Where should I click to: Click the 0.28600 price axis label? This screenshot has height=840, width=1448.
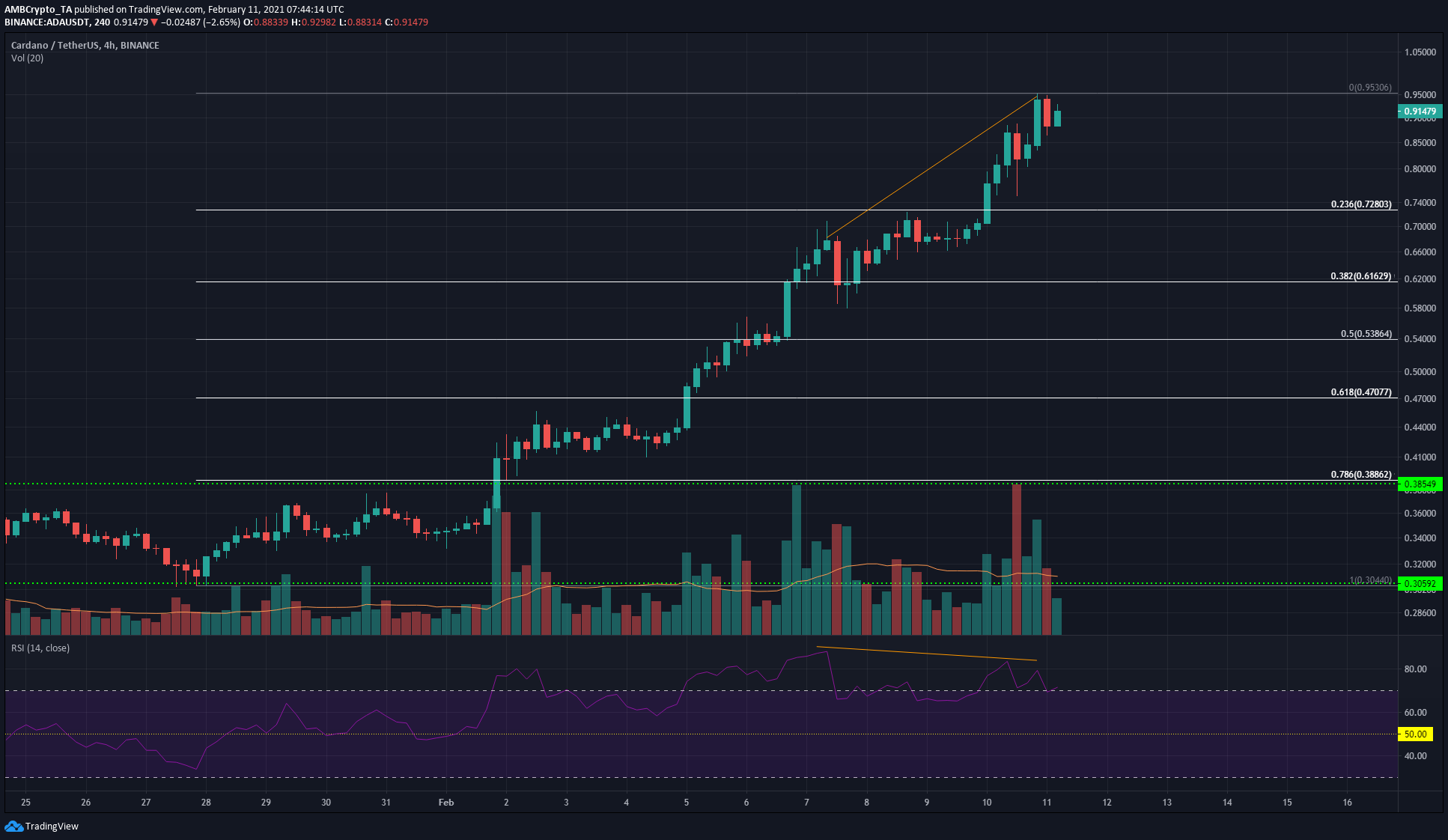click(x=1420, y=613)
